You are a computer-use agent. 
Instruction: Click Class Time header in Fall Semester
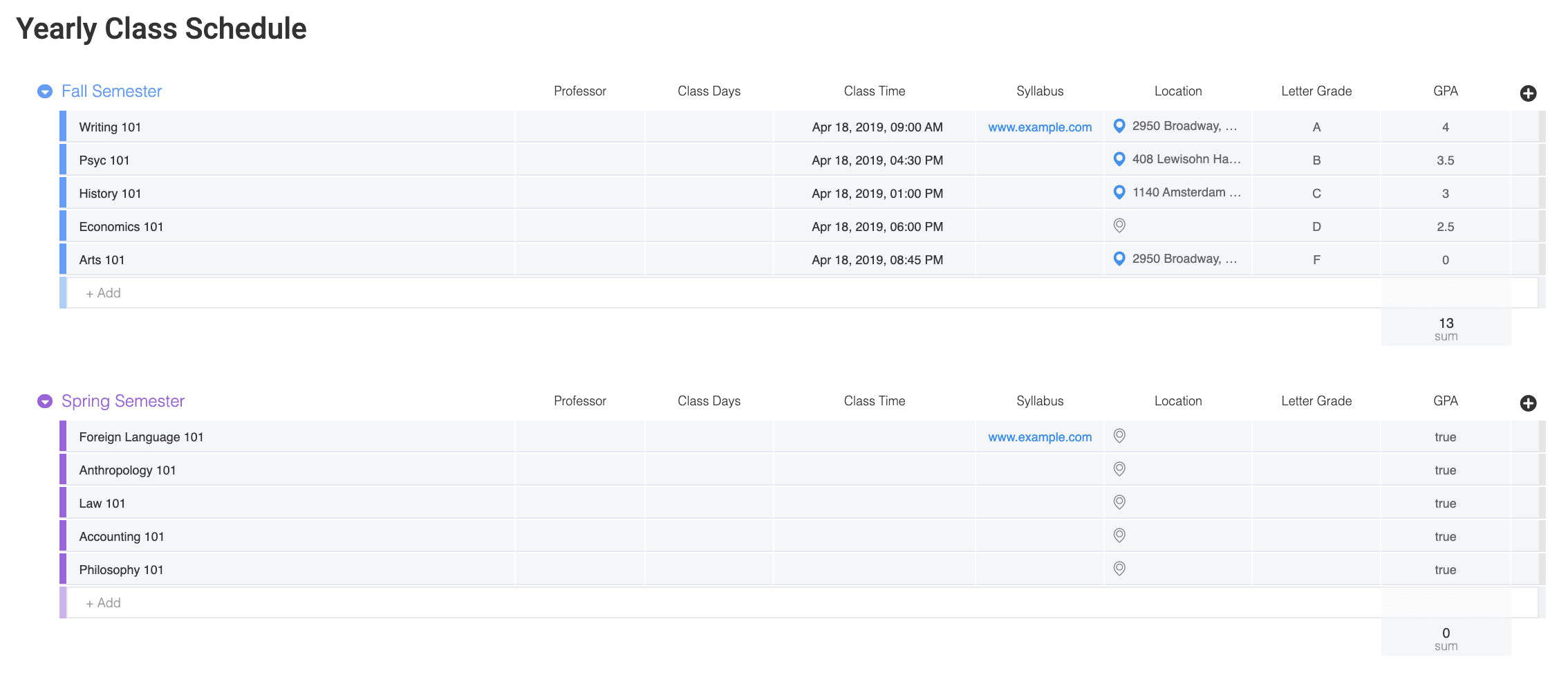874,91
